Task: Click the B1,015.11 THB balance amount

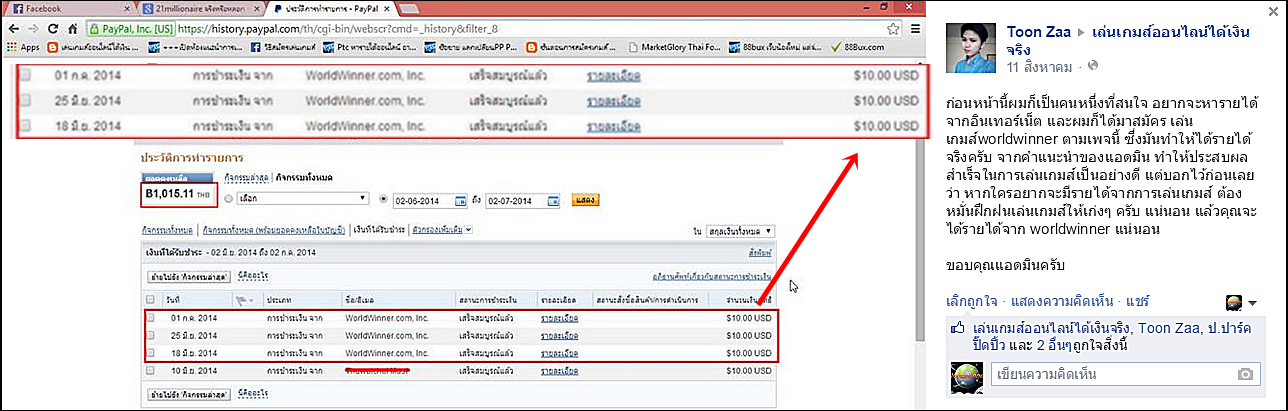Action: tap(177, 193)
